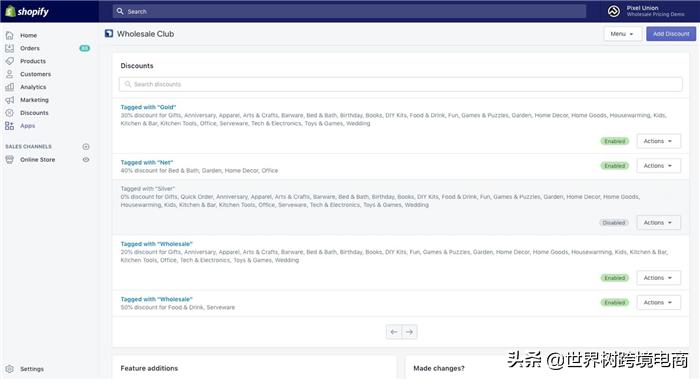Open Actions dropdown for 50% Wholesale discount
The height and width of the screenshot is (380, 700).
(658, 302)
